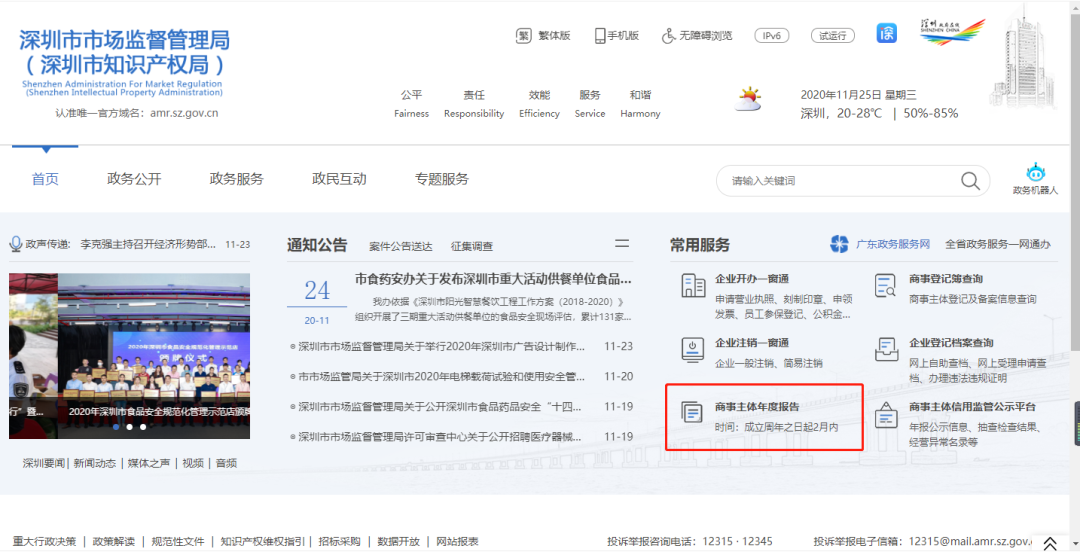Select 案件公告送达 tab

pos(401,246)
